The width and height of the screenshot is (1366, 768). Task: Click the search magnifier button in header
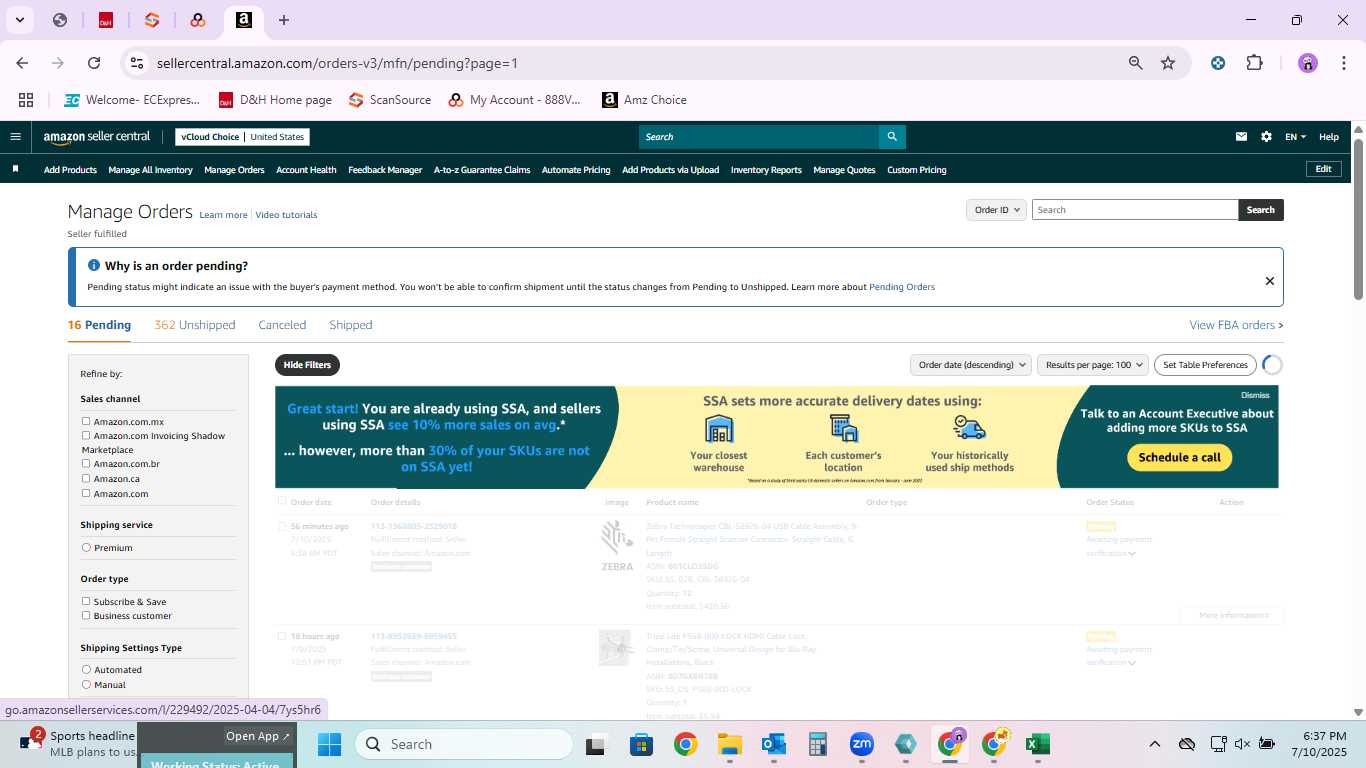[x=892, y=137]
